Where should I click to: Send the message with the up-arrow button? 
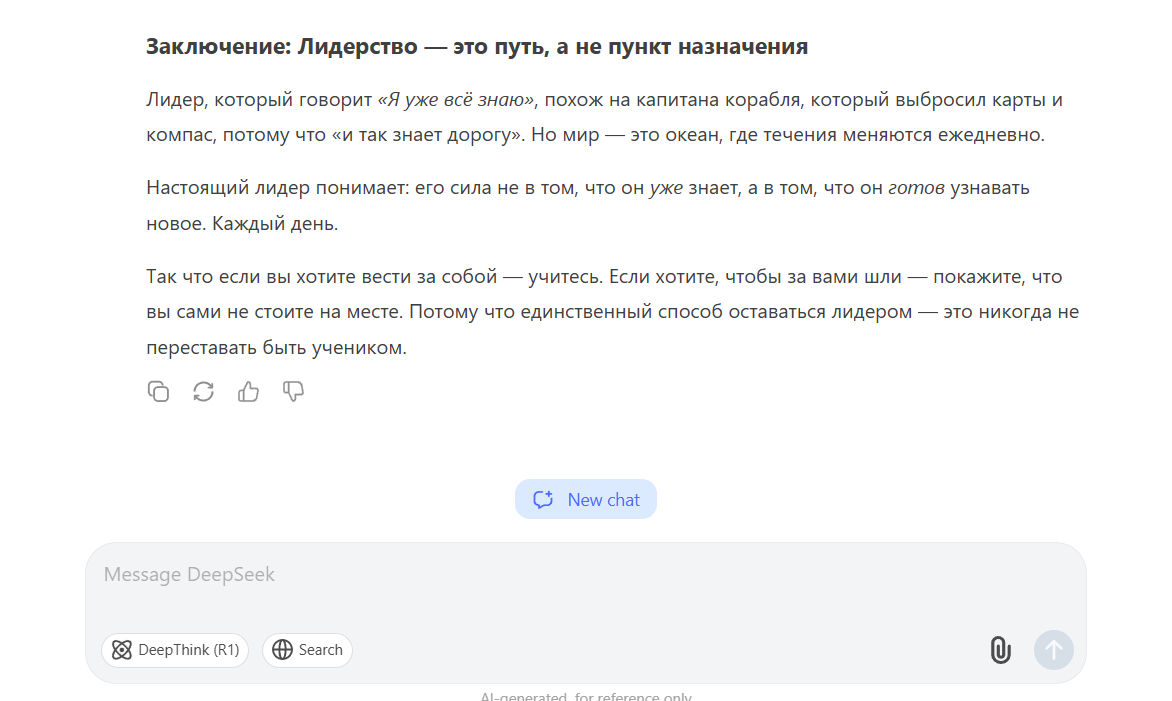(x=1054, y=649)
